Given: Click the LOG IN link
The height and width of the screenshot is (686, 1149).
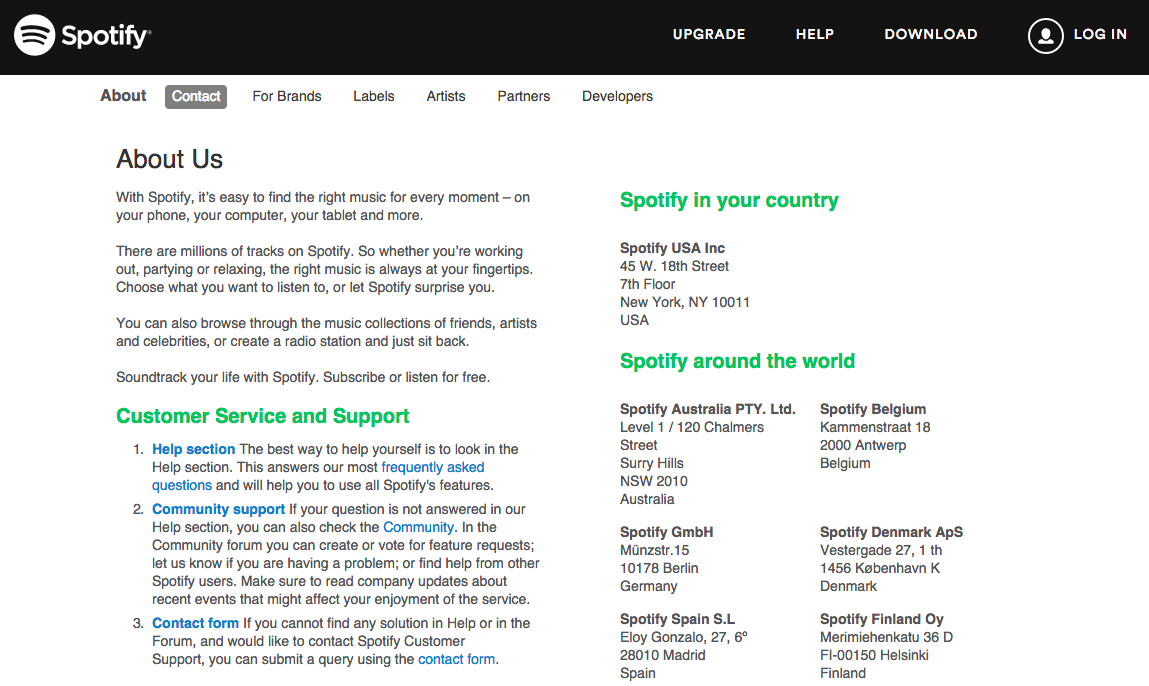Looking at the screenshot, I should 1100,34.
